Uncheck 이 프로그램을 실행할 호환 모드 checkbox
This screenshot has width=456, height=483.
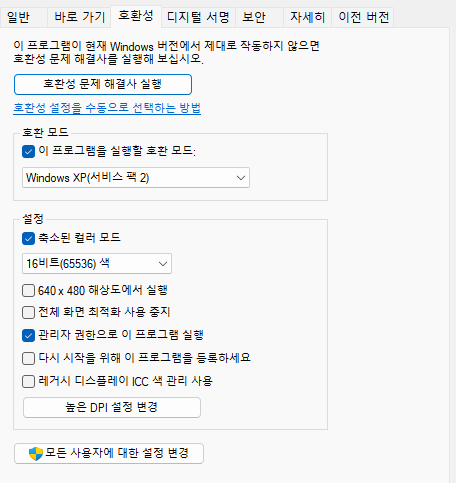click(x=28, y=152)
